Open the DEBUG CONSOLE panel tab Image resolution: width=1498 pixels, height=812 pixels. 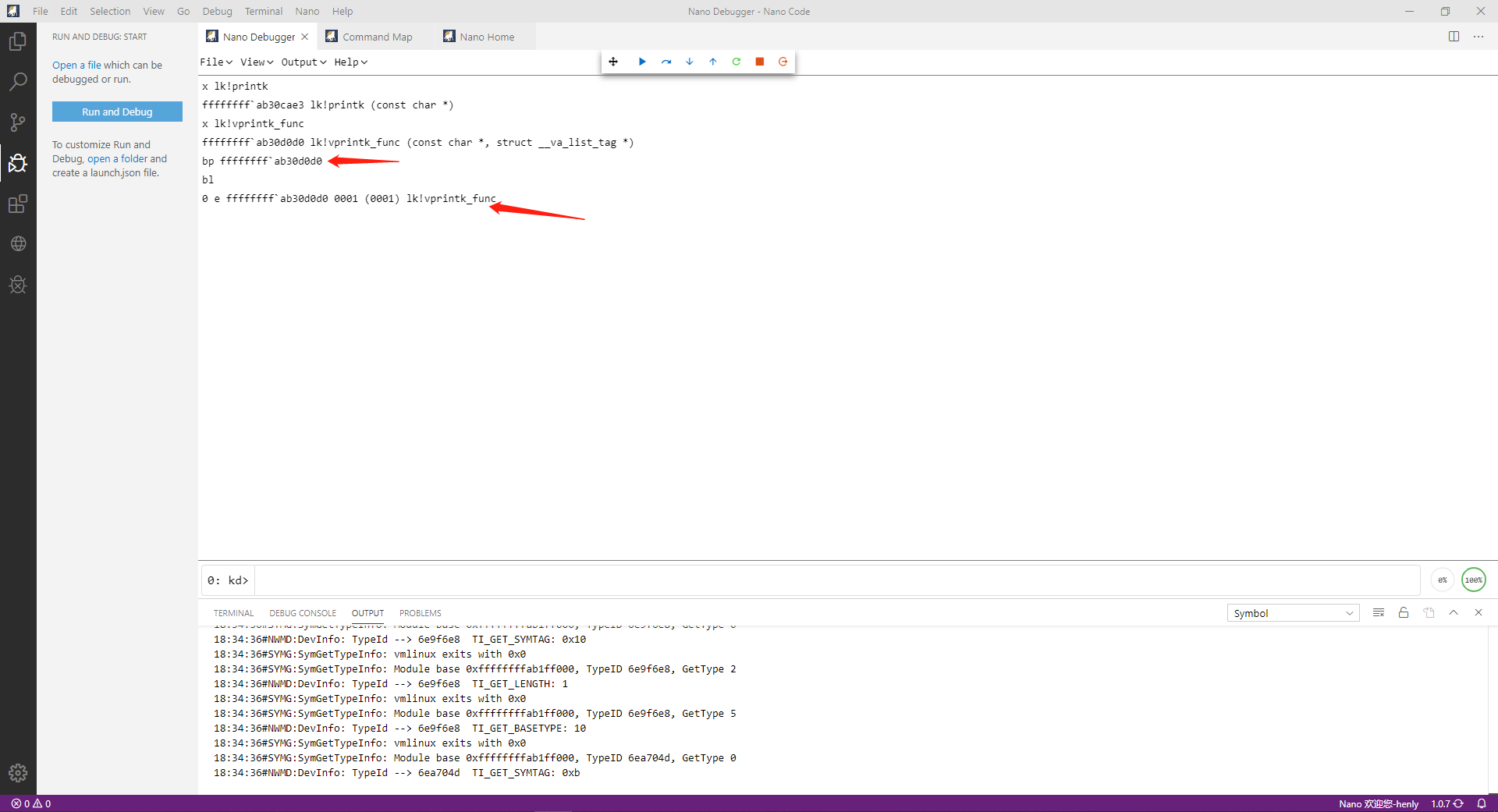click(x=302, y=613)
